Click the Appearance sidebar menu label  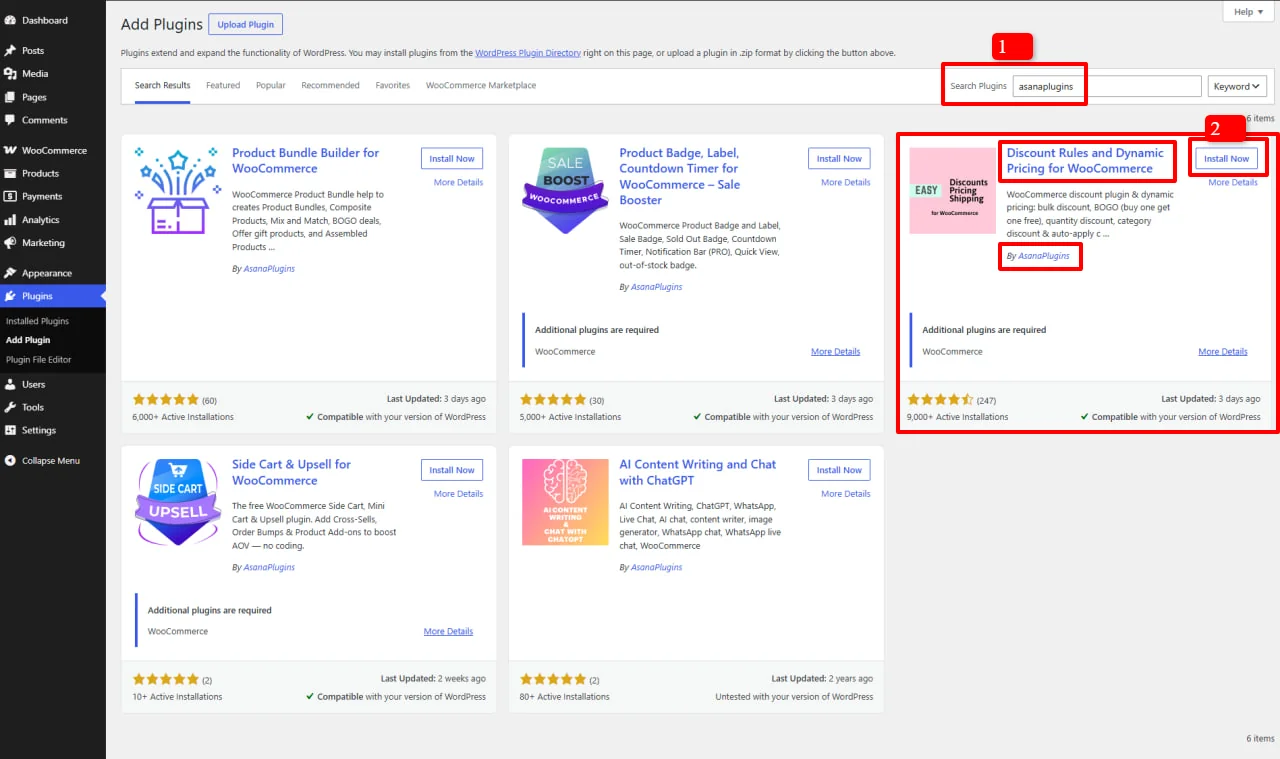[47, 273]
